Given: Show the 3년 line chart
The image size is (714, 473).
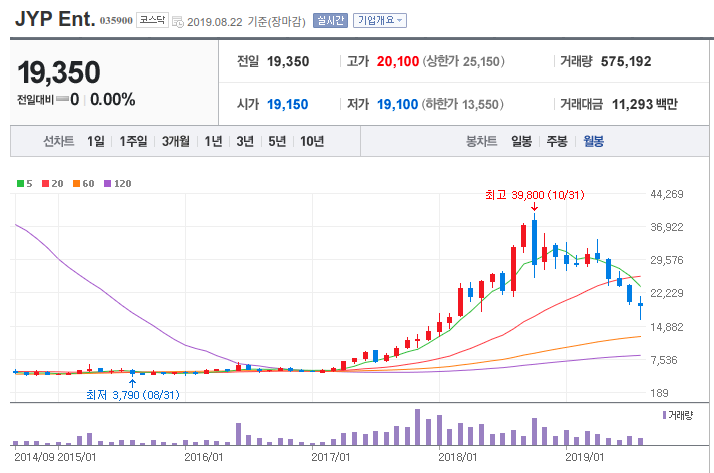Looking at the screenshot, I should 245,142.
